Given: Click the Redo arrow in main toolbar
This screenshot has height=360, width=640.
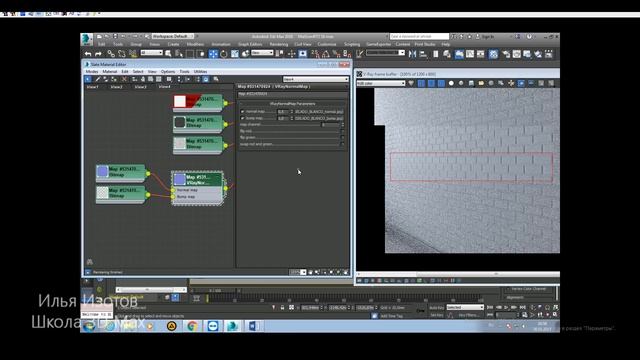Looking at the screenshot, I should pyautogui.click(x=98, y=54).
